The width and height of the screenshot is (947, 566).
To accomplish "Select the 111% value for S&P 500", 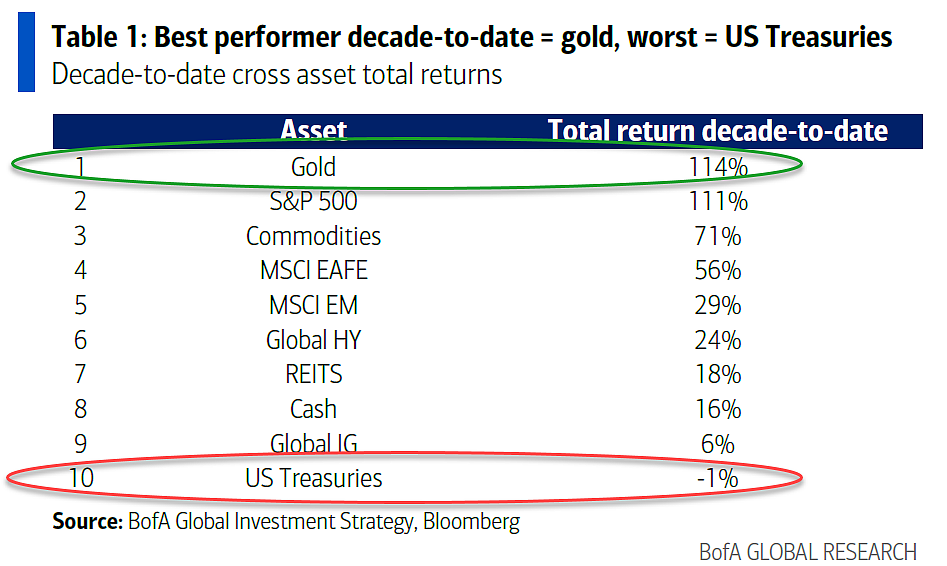I will pos(717,201).
